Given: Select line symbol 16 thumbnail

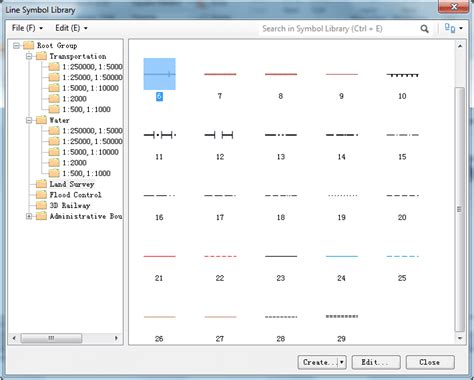Looking at the screenshot, I should tap(159, 195).
